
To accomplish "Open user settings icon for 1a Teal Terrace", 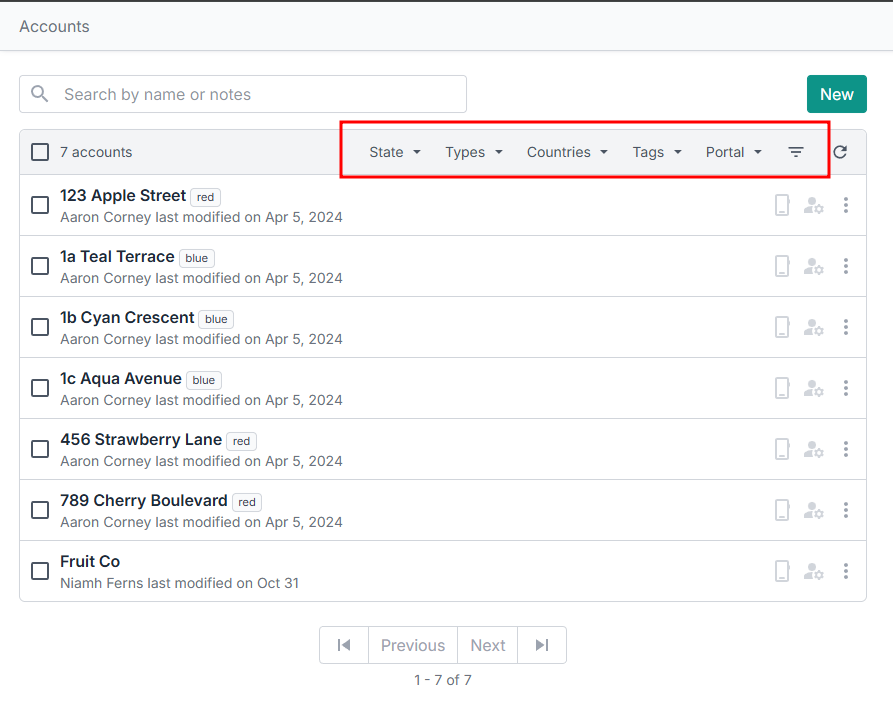I will point(814,266).
